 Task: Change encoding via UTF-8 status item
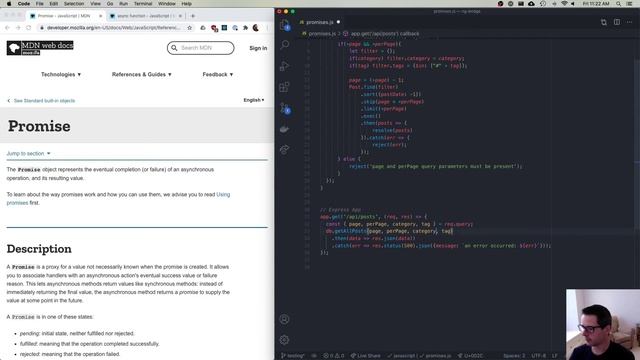point(539,356)
